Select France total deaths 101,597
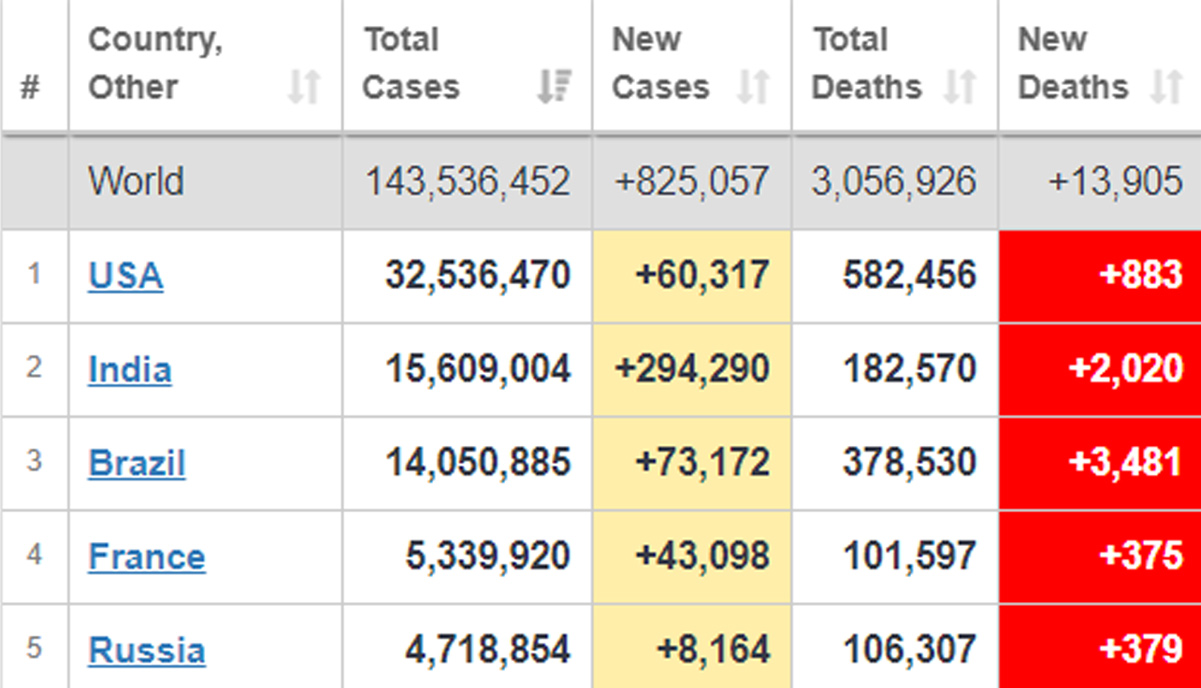Viewport: 1201px width, 688px height. (910, 557)
